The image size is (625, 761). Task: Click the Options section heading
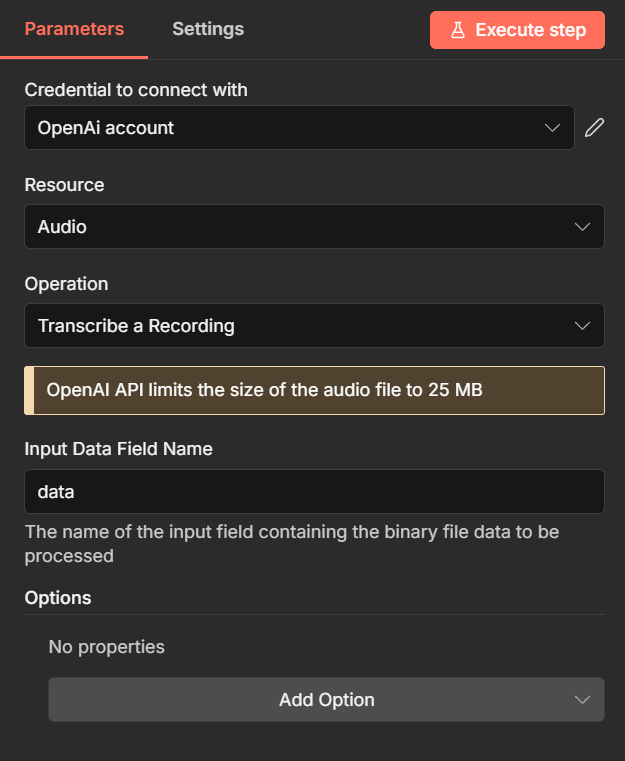coord(58,598)
